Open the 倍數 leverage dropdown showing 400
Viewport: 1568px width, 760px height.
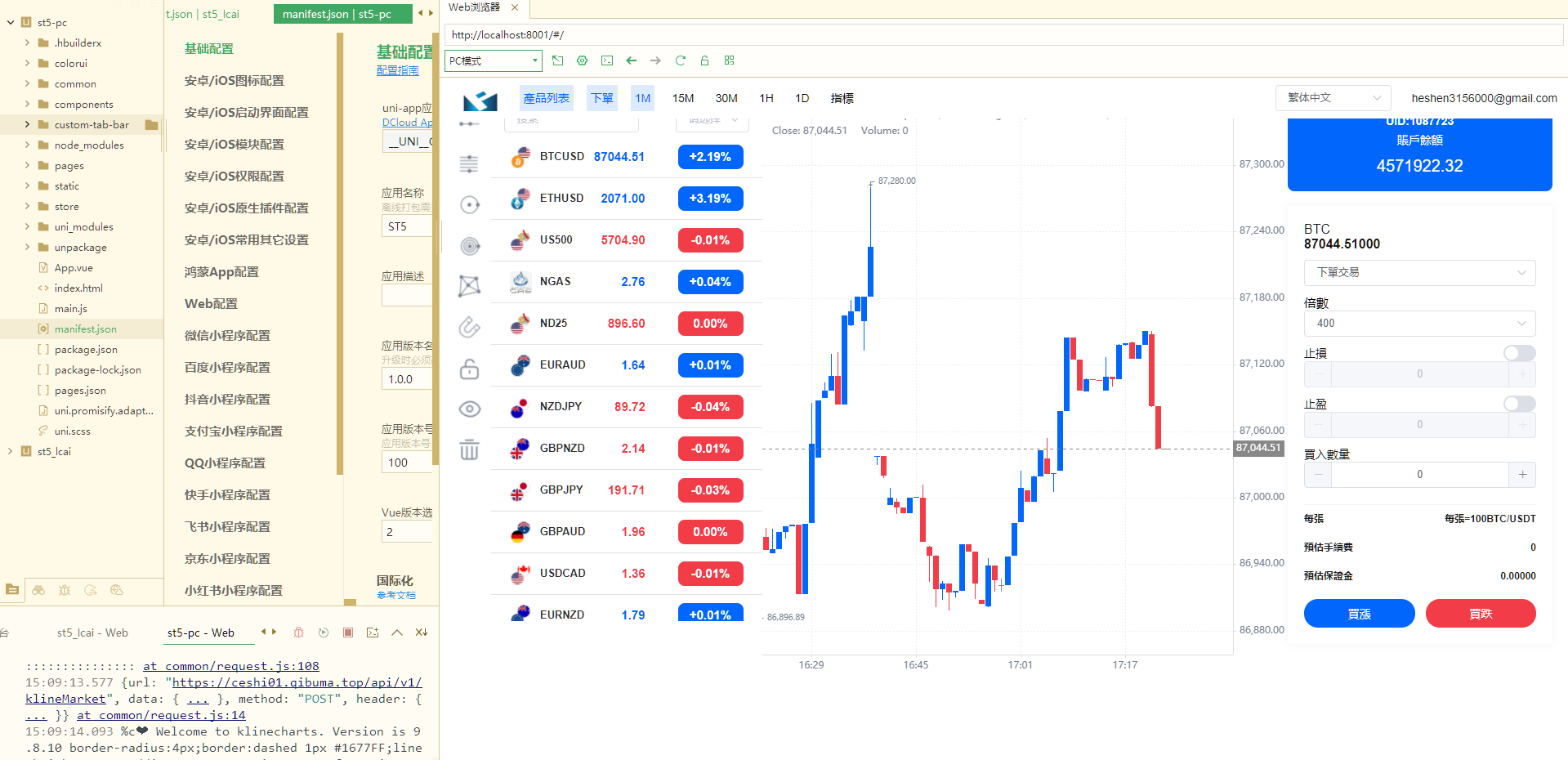click(x=1419, y=324)
